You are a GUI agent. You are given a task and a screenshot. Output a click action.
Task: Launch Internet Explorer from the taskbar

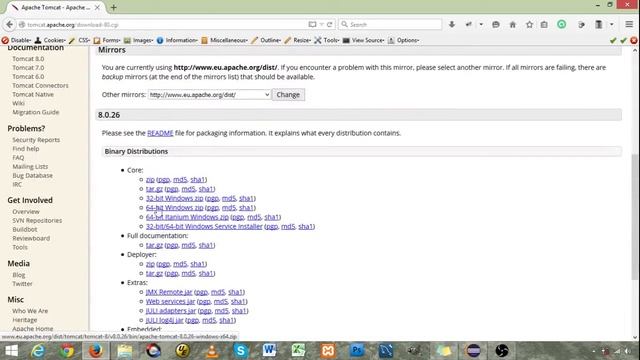point(38,351)
